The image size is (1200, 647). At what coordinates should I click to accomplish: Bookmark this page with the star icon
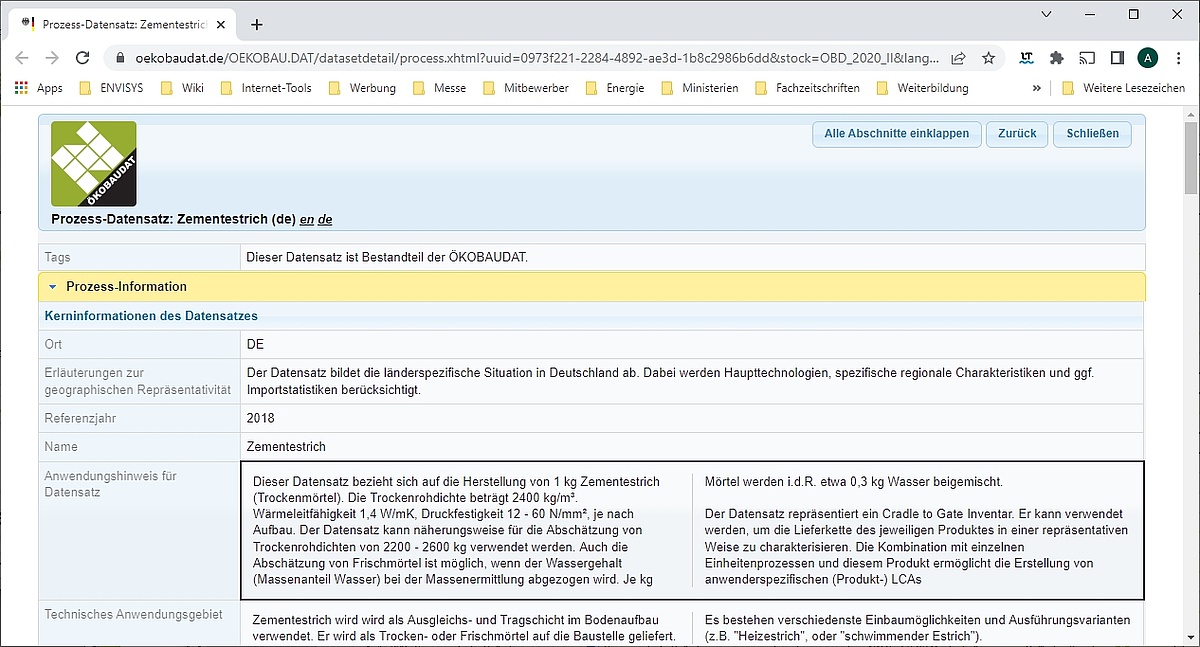point(988,58)
